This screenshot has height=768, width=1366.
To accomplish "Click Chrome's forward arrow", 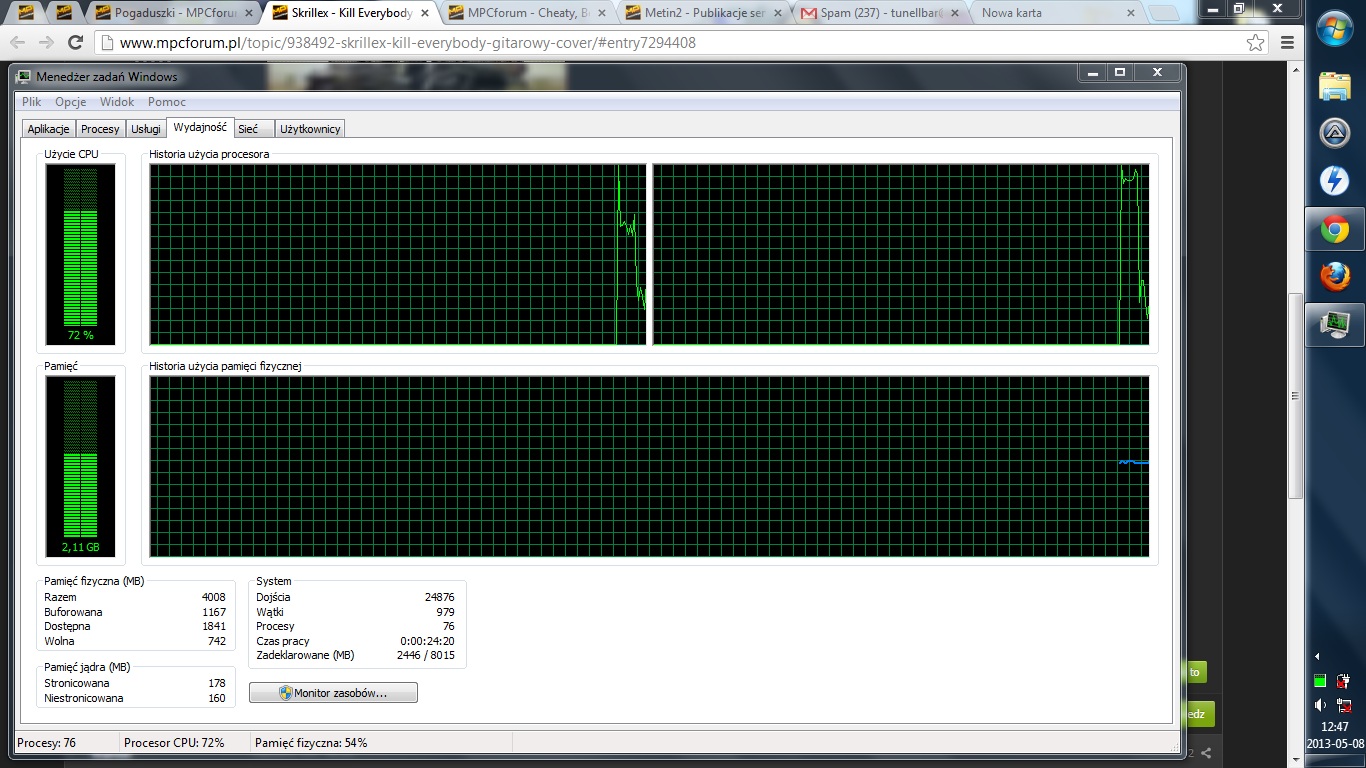I will [x=46, y=43].
